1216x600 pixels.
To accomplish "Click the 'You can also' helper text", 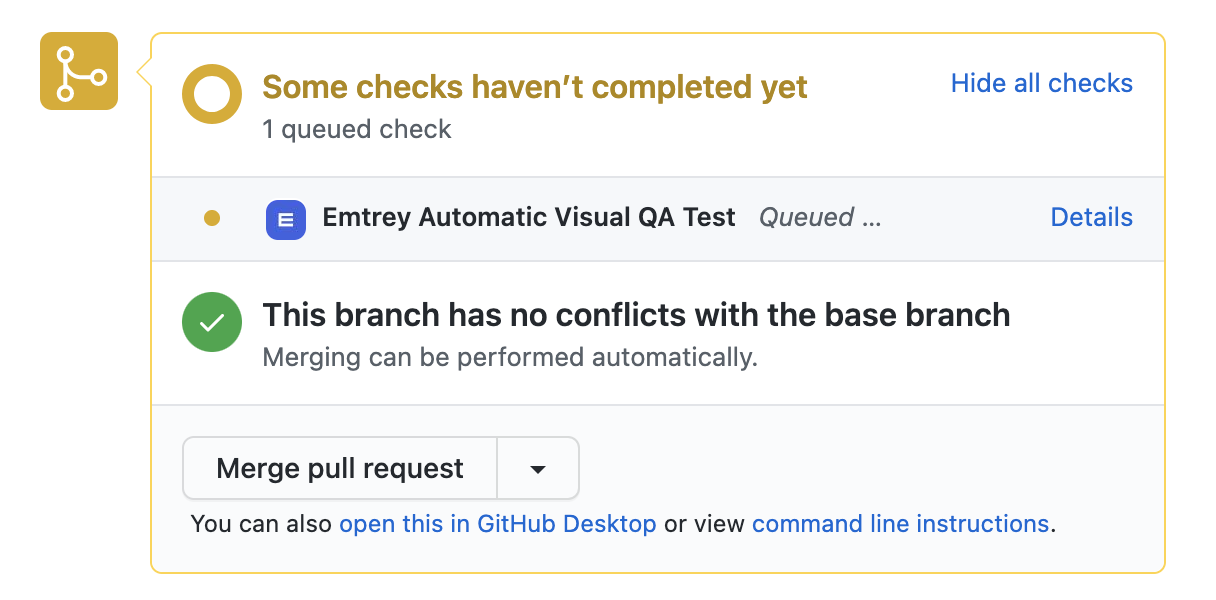I will (x=262, y=524).
